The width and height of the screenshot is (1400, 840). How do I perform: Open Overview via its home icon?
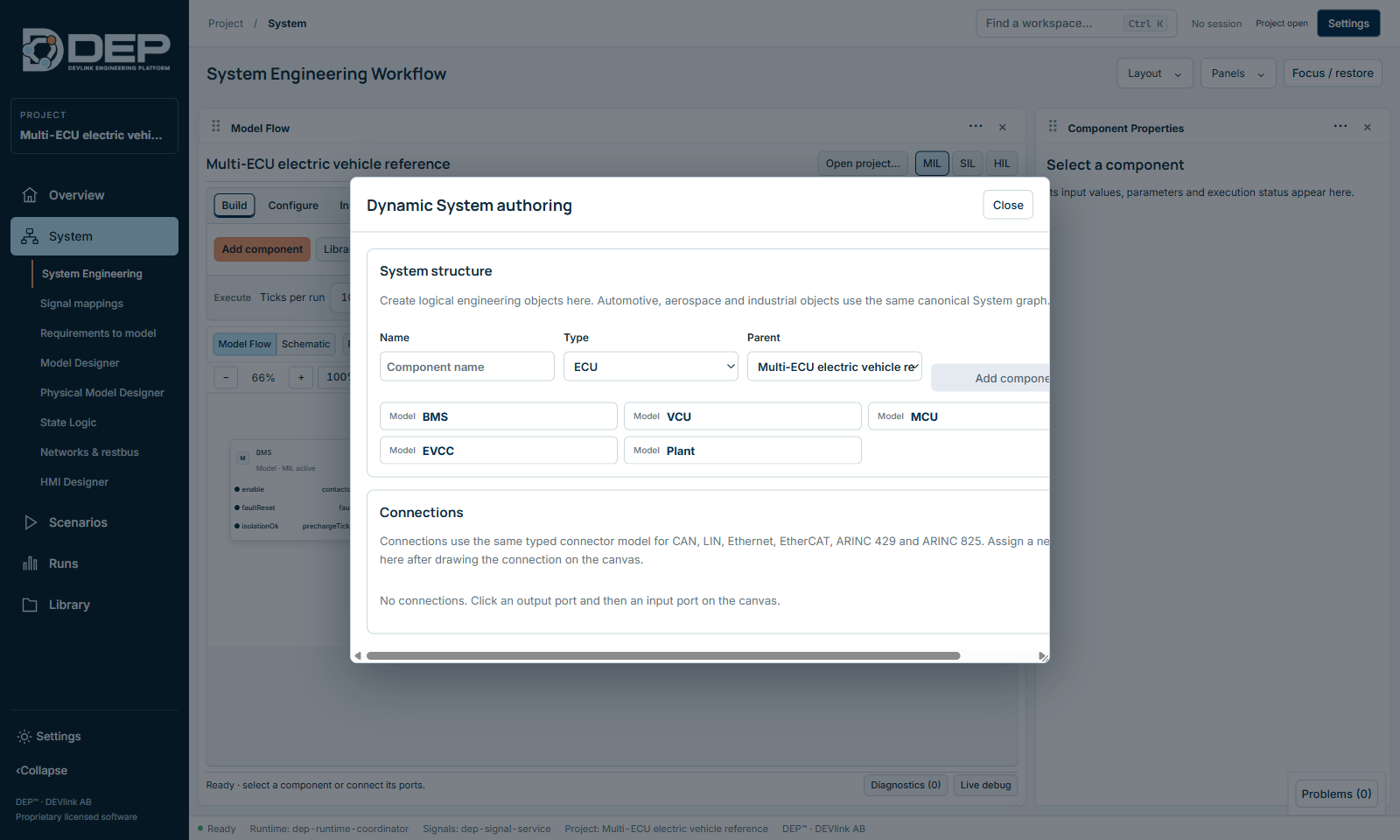tap(30, 195)
